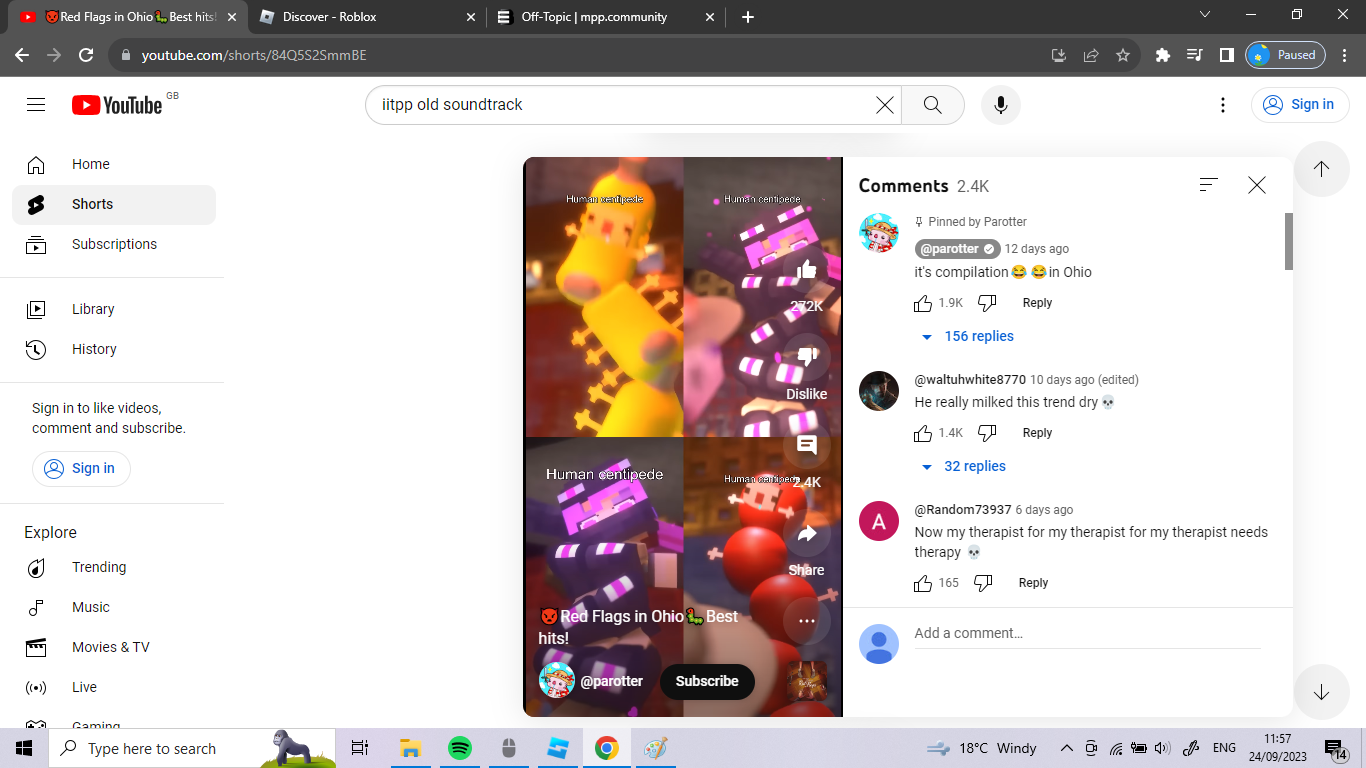The width and height of the screenshot is (1366, 768).
Task: Select Shorts in the sidebar
Action: coord(114,204)
